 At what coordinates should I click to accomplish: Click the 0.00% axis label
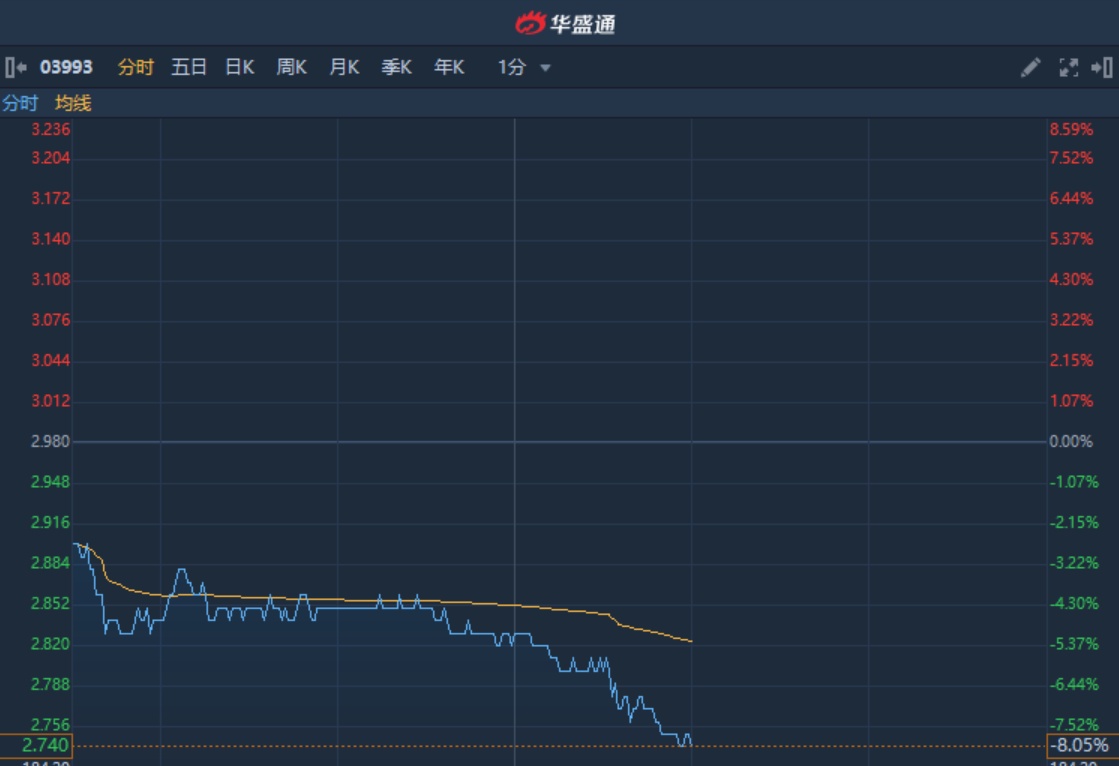click(1070, 442)
